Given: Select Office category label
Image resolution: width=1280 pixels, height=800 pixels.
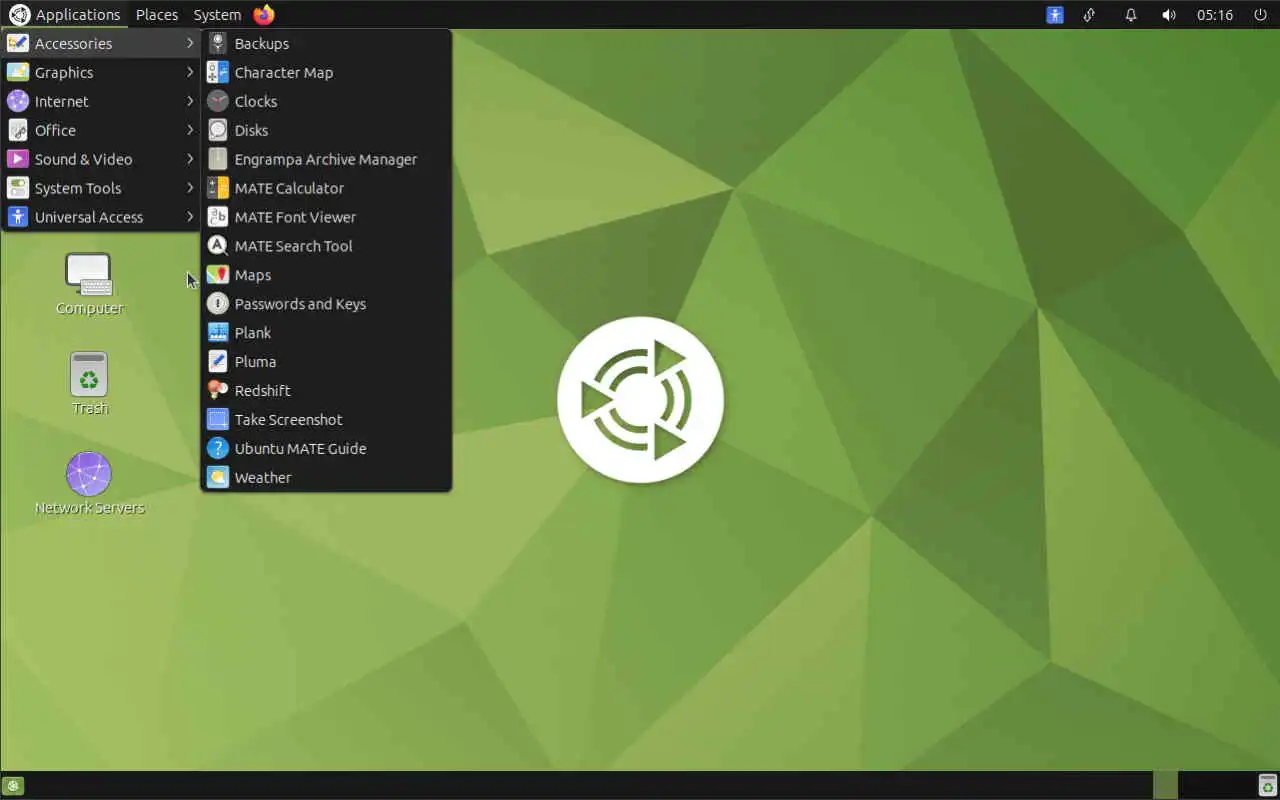Looking at the screenshot, I should [55, 131].
